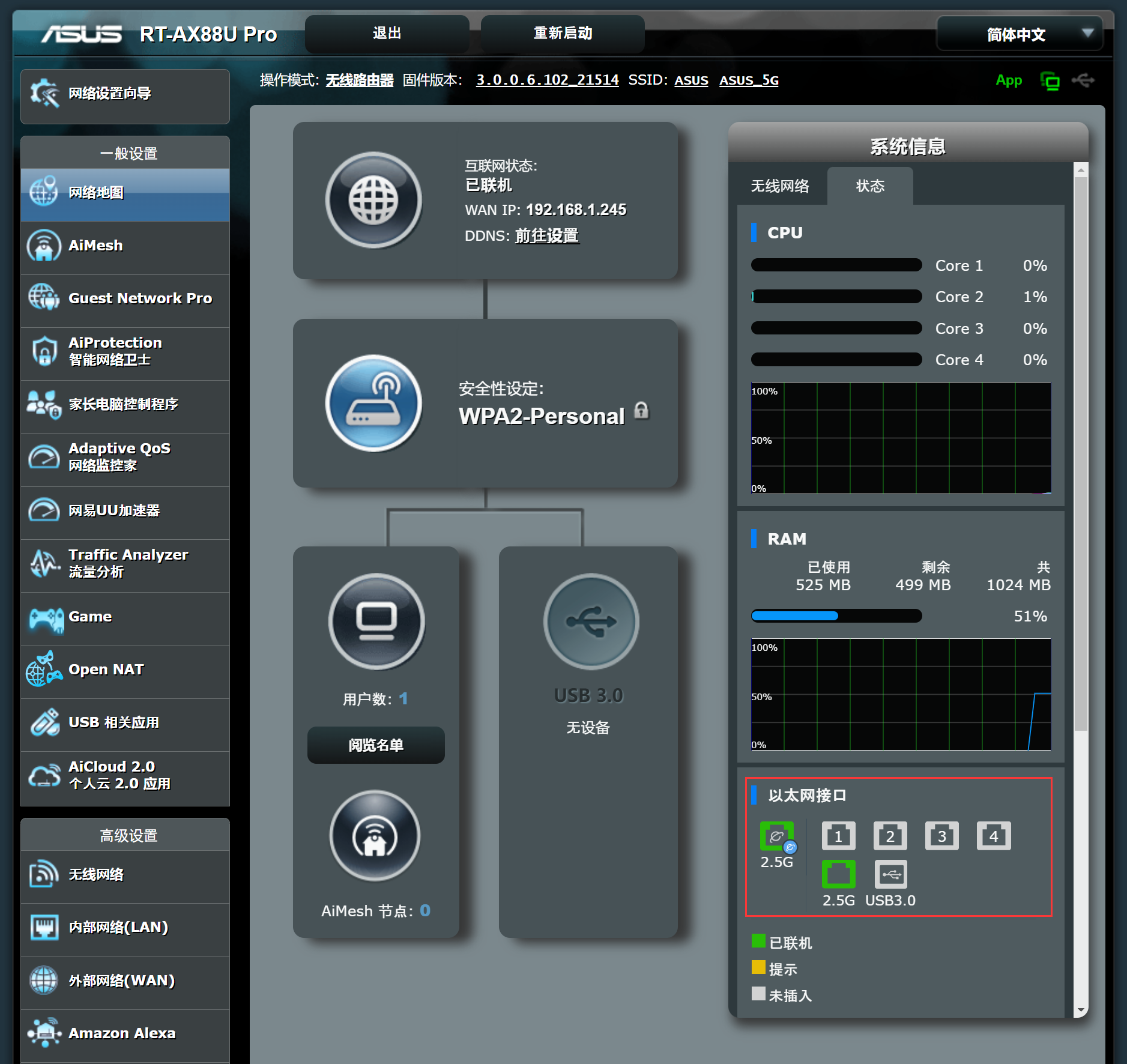Click the 无线网络 wireless icon in sidebar
1127x1064 pixels.
pos(44,874)
